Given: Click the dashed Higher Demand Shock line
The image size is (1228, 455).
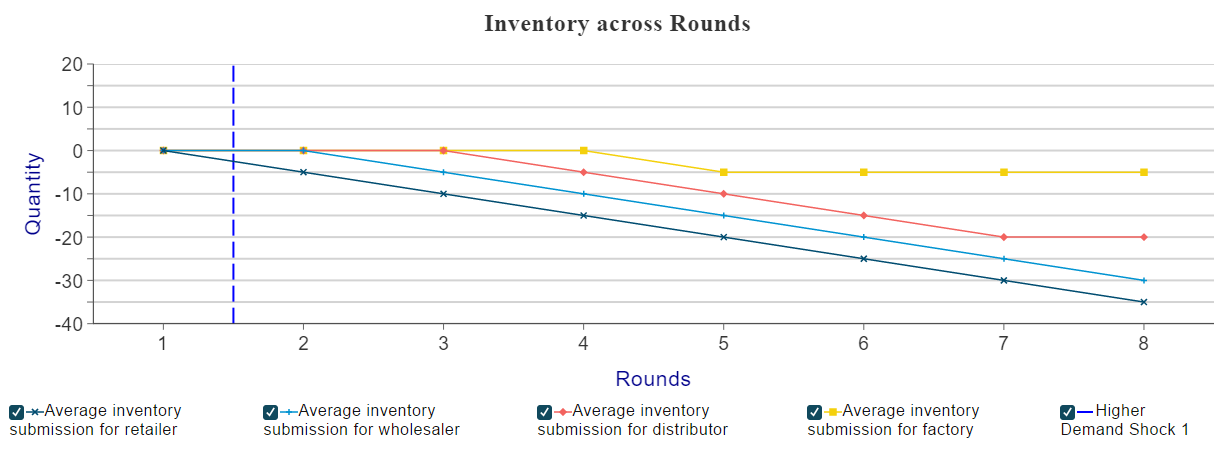Looking at the screenshot, I should pos(233,194).
